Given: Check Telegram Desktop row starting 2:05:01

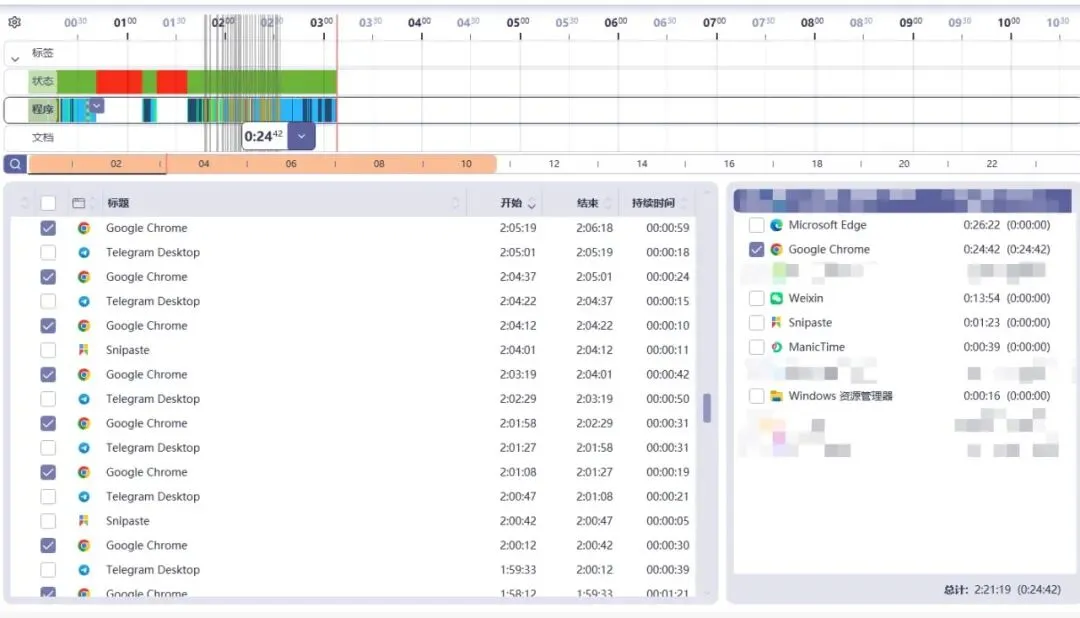Looking at the screenshot, I should click(48, 252).
